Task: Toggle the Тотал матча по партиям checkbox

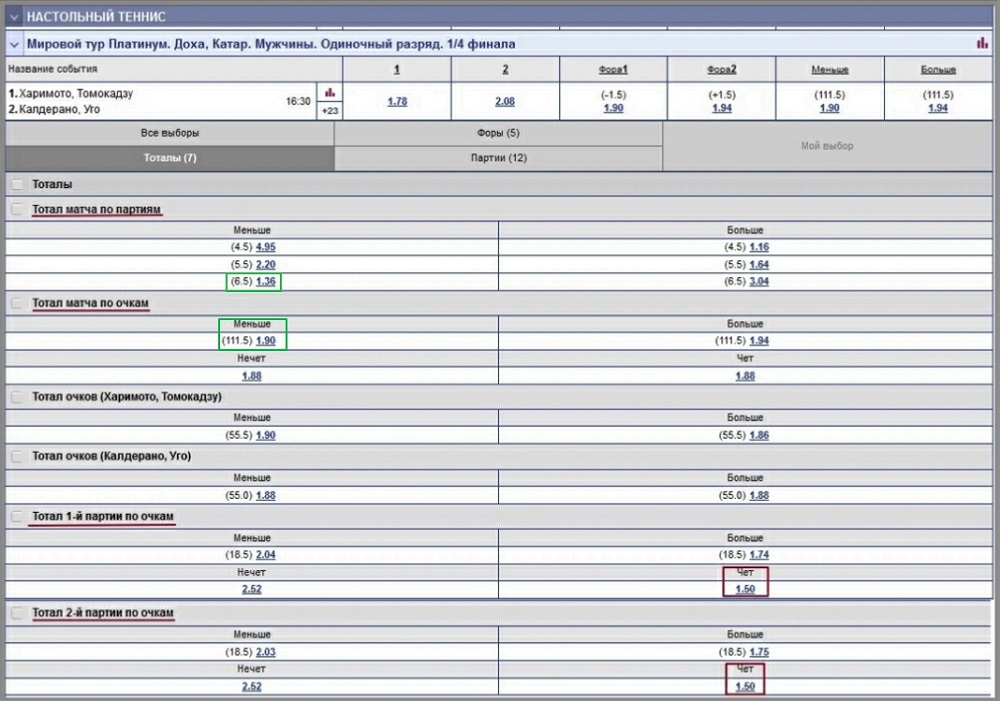Action: point(17,210)
